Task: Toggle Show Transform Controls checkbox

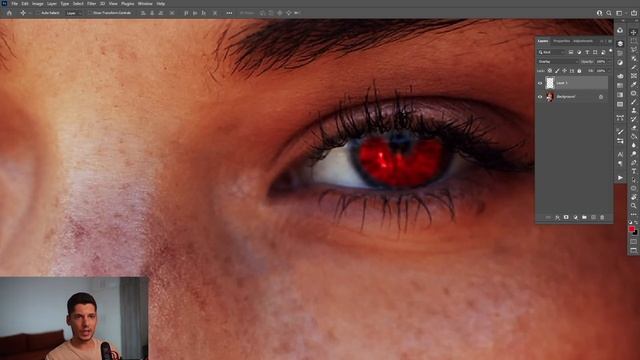Action: coord(90,13)
